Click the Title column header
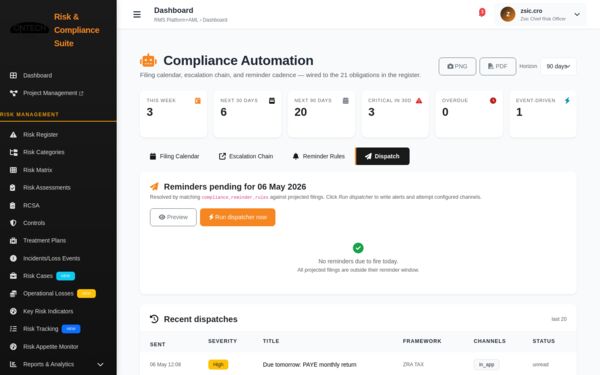This screenshot has height=375, width=600. pyautogui.click(x=271, y=341)
